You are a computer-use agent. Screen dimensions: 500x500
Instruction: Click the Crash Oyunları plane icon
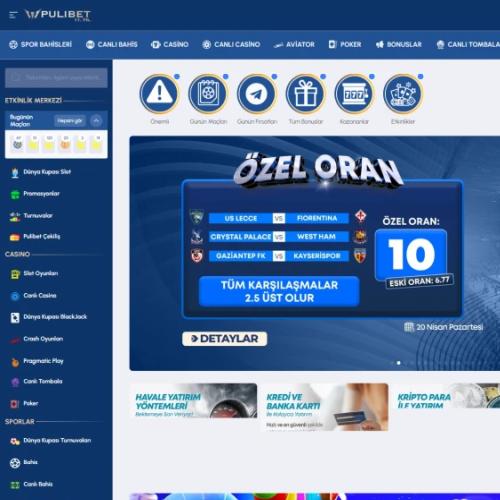point(15,340)
